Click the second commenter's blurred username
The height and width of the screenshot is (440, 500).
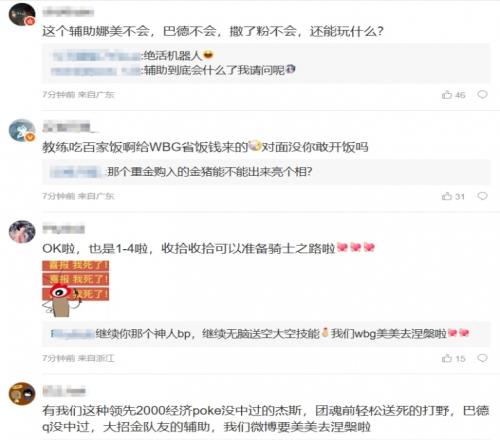tap(69, 127)
